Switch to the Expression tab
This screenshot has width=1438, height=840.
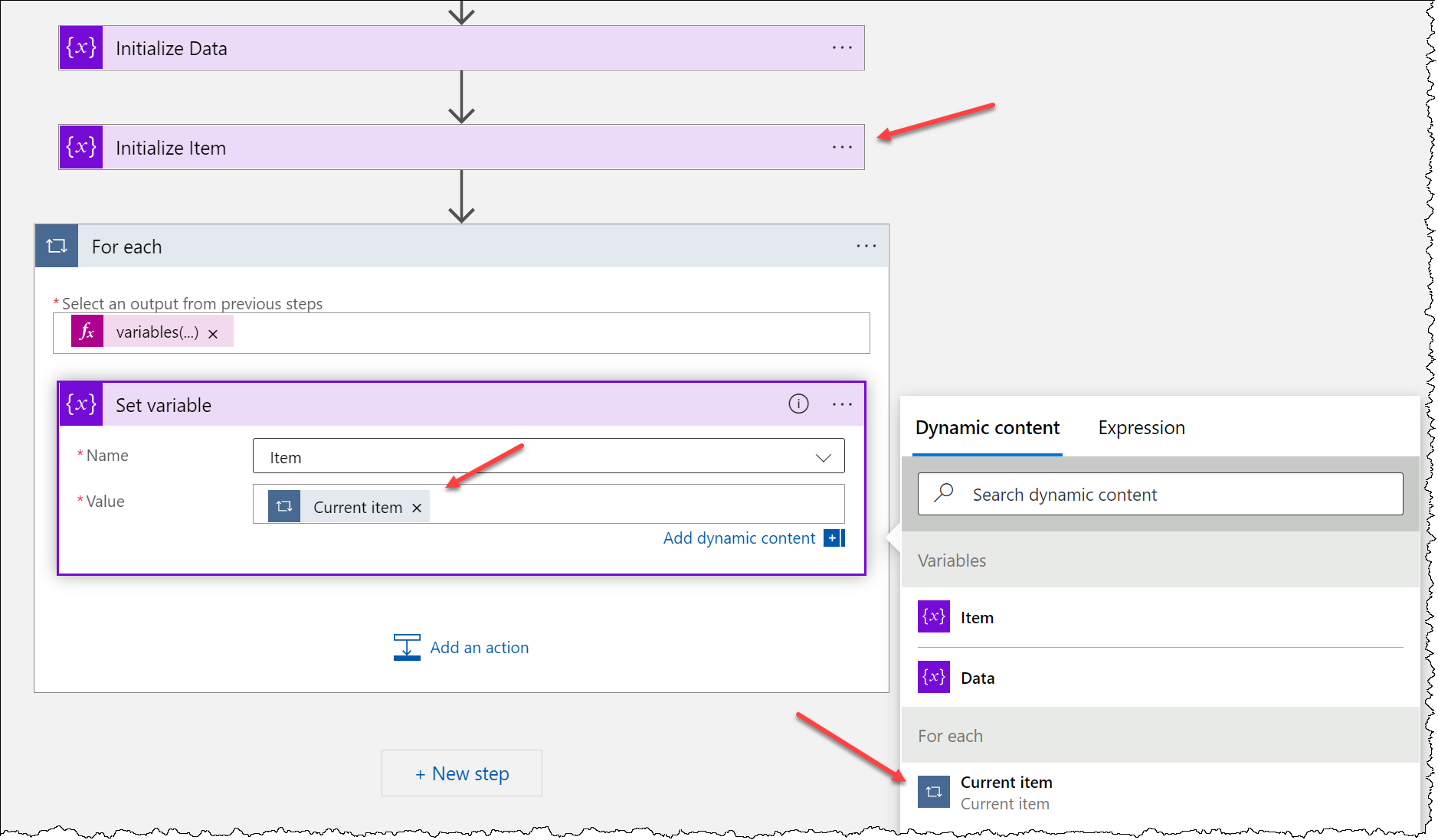(1142, 427)
